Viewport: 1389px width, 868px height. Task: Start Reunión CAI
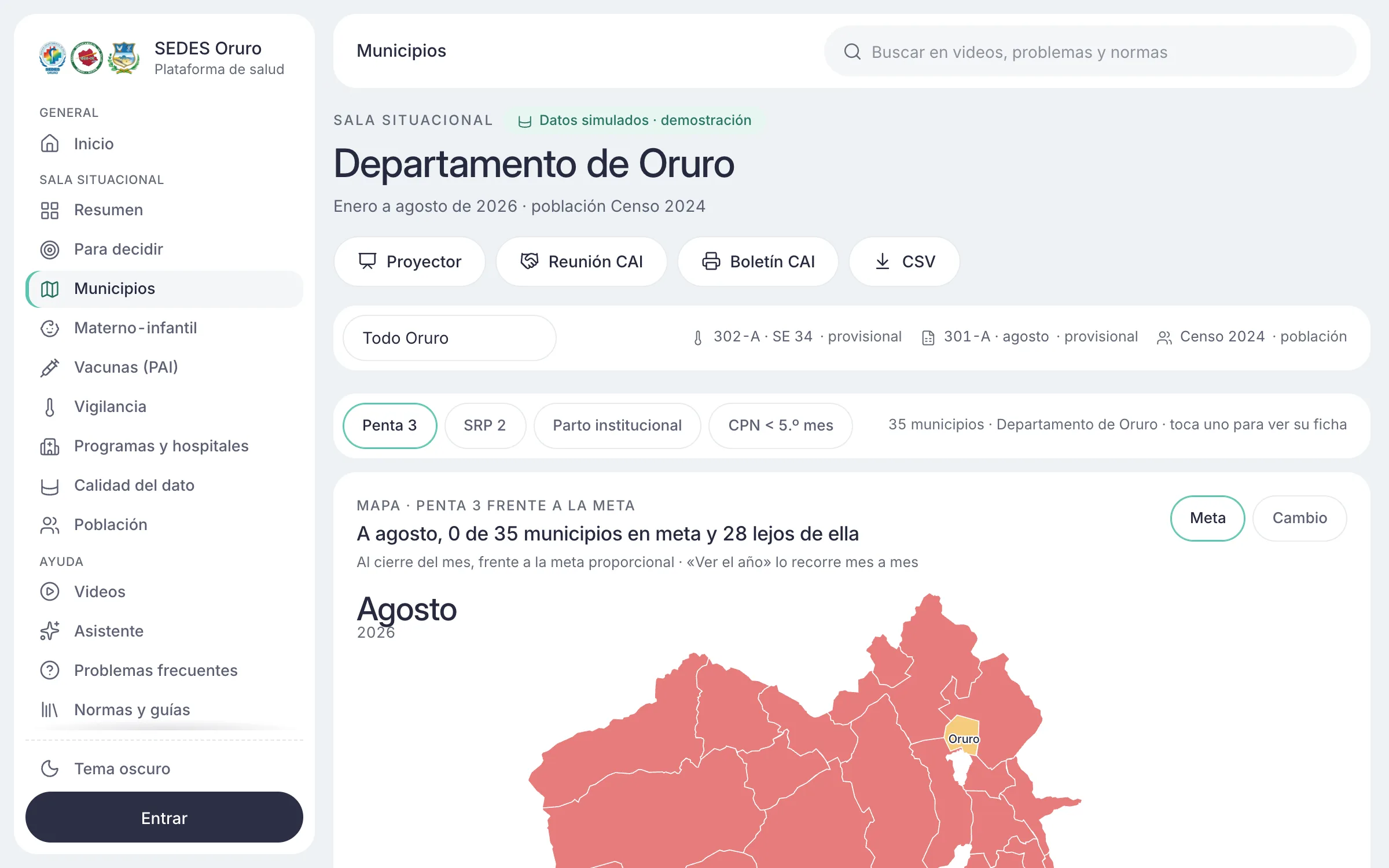(x=581, y=262)
